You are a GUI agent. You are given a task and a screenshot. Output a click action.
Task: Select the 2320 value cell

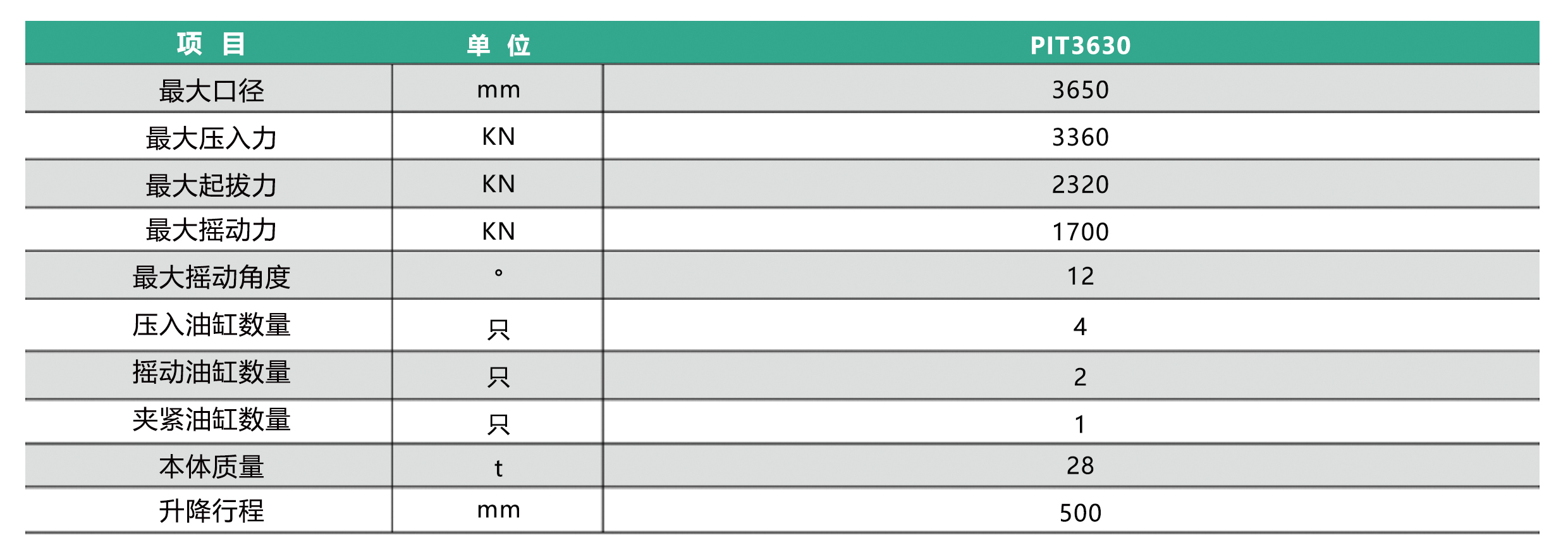point(1080,185)
